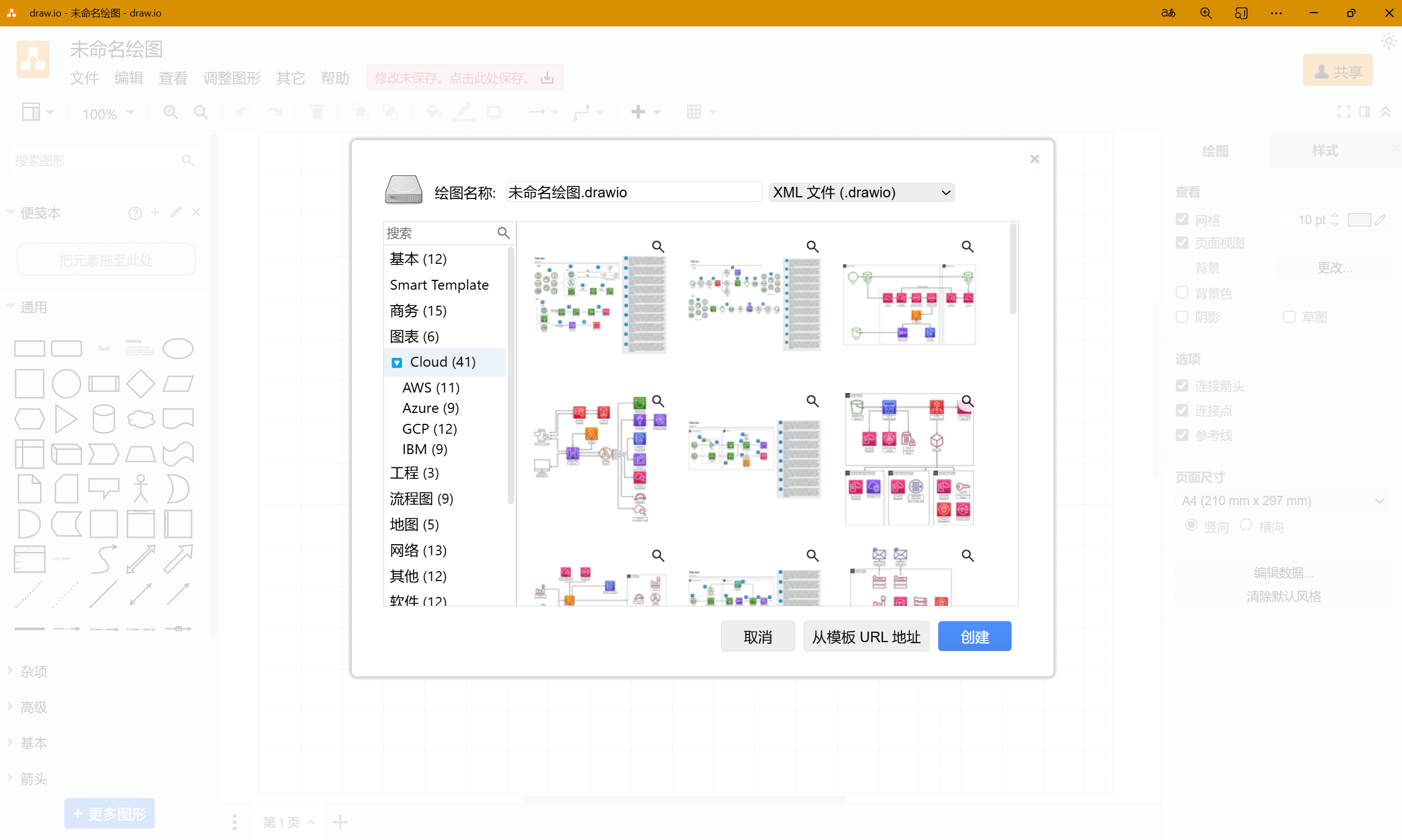
Task: Toggle the 连接点 checkbox
Action: [1182, 410]
